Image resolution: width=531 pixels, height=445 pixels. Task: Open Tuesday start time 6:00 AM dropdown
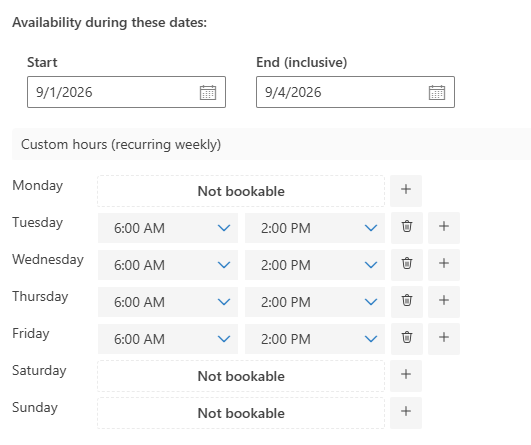tap(168, 228)
